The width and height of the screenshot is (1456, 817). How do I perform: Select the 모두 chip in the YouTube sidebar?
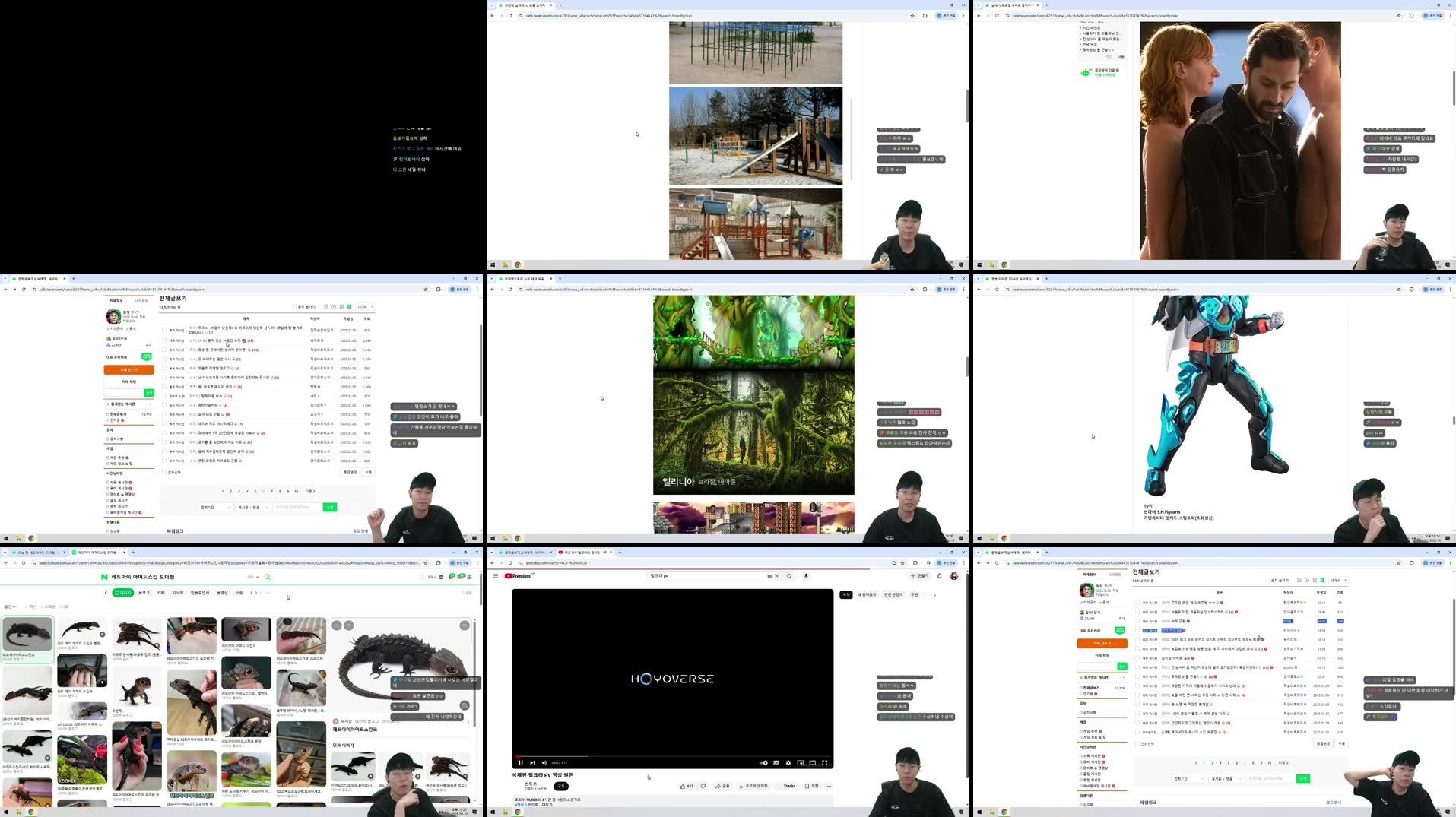(x=846, y=595)
